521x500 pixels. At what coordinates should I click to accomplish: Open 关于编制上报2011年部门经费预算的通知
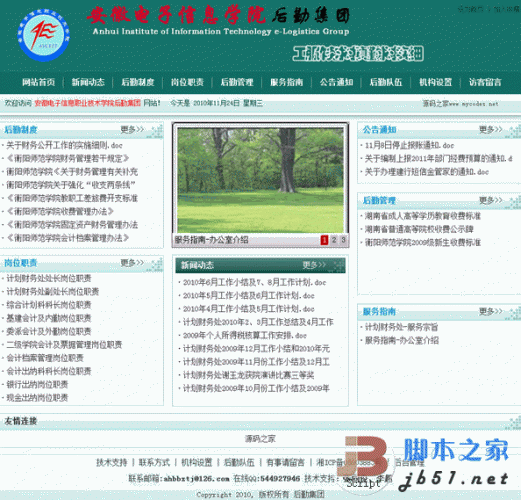(x=439, y=159)
